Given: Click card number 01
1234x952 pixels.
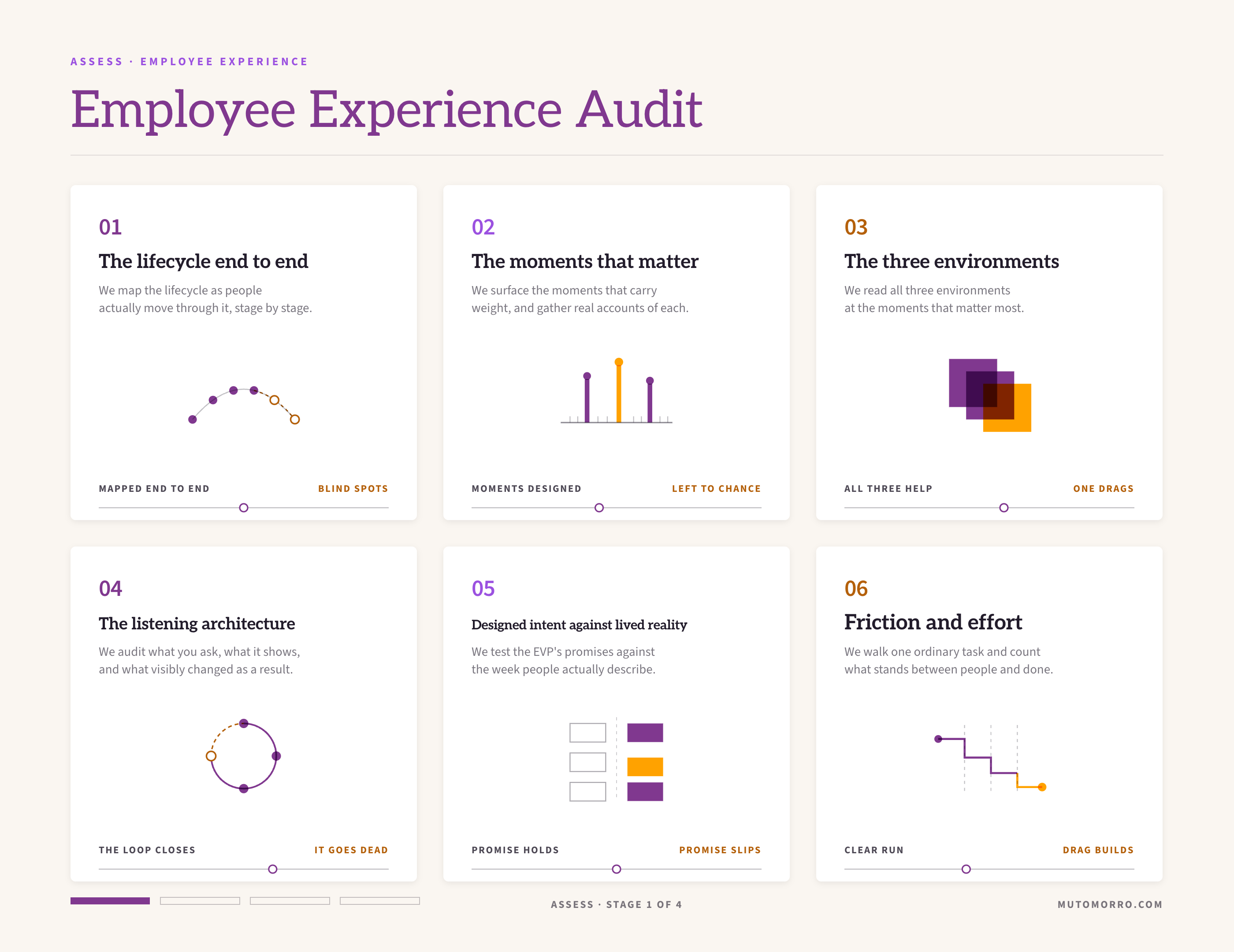Looking at the screenshot, I should tap(110, 227).
